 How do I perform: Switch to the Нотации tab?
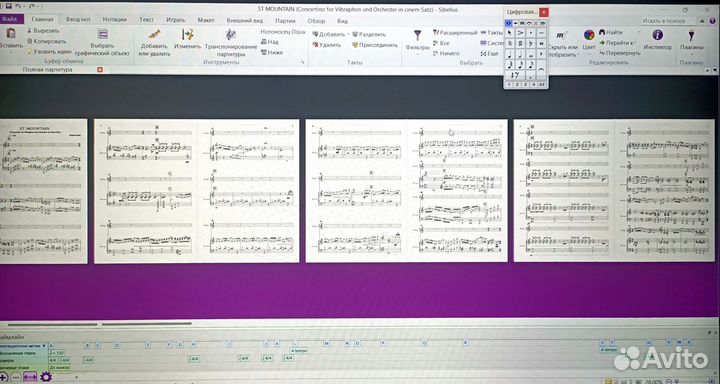[115, 20]
